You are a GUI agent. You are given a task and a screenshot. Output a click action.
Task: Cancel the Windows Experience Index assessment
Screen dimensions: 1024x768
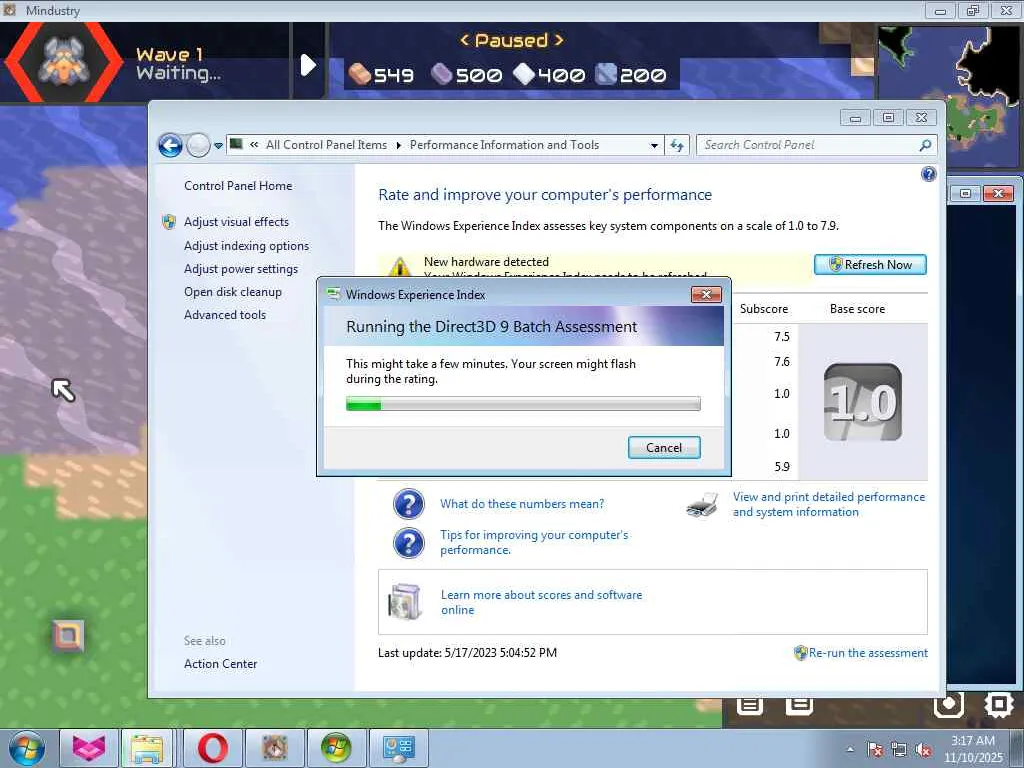664,447
